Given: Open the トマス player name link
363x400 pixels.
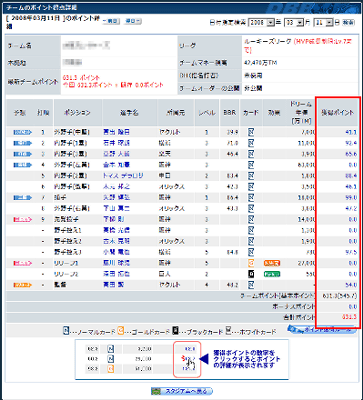Looking at the screenshot, I should pos(123,176).
